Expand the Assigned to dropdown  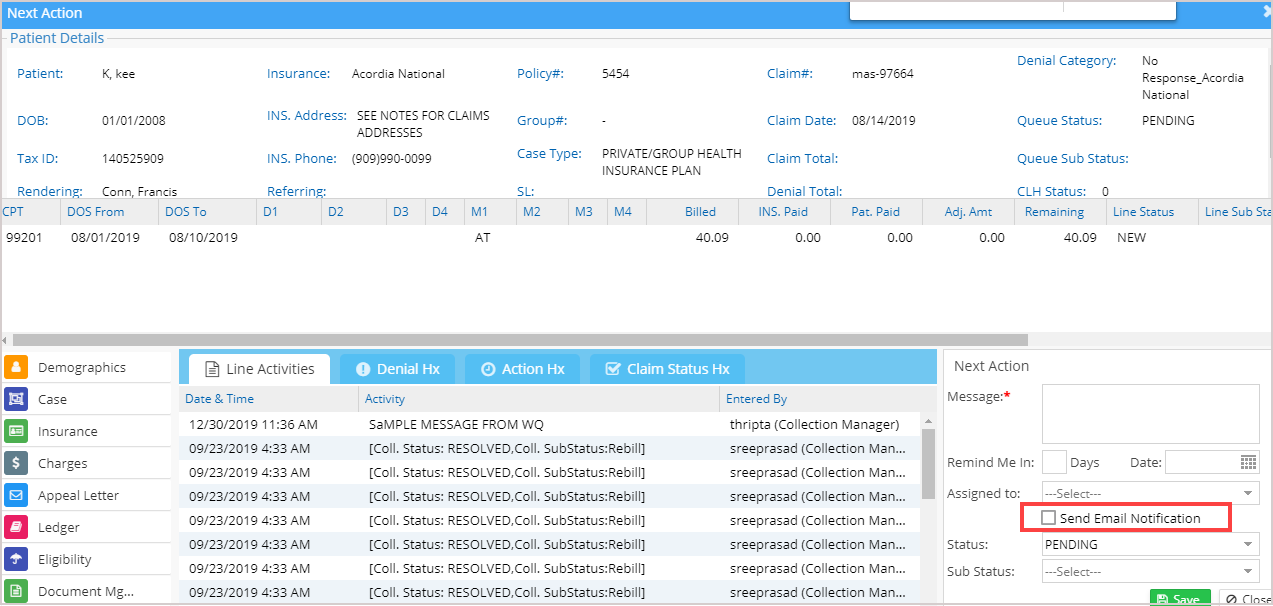point(1150,493)
